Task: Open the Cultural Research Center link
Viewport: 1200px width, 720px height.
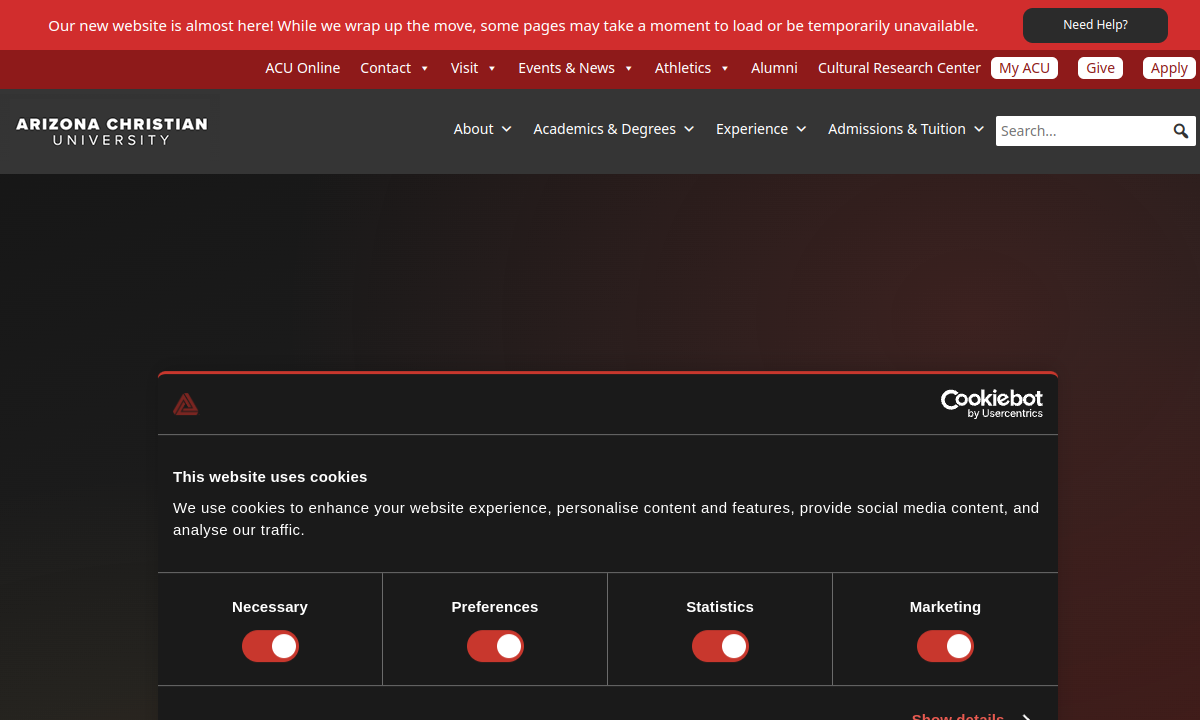Action: click(x=899, y=68)
